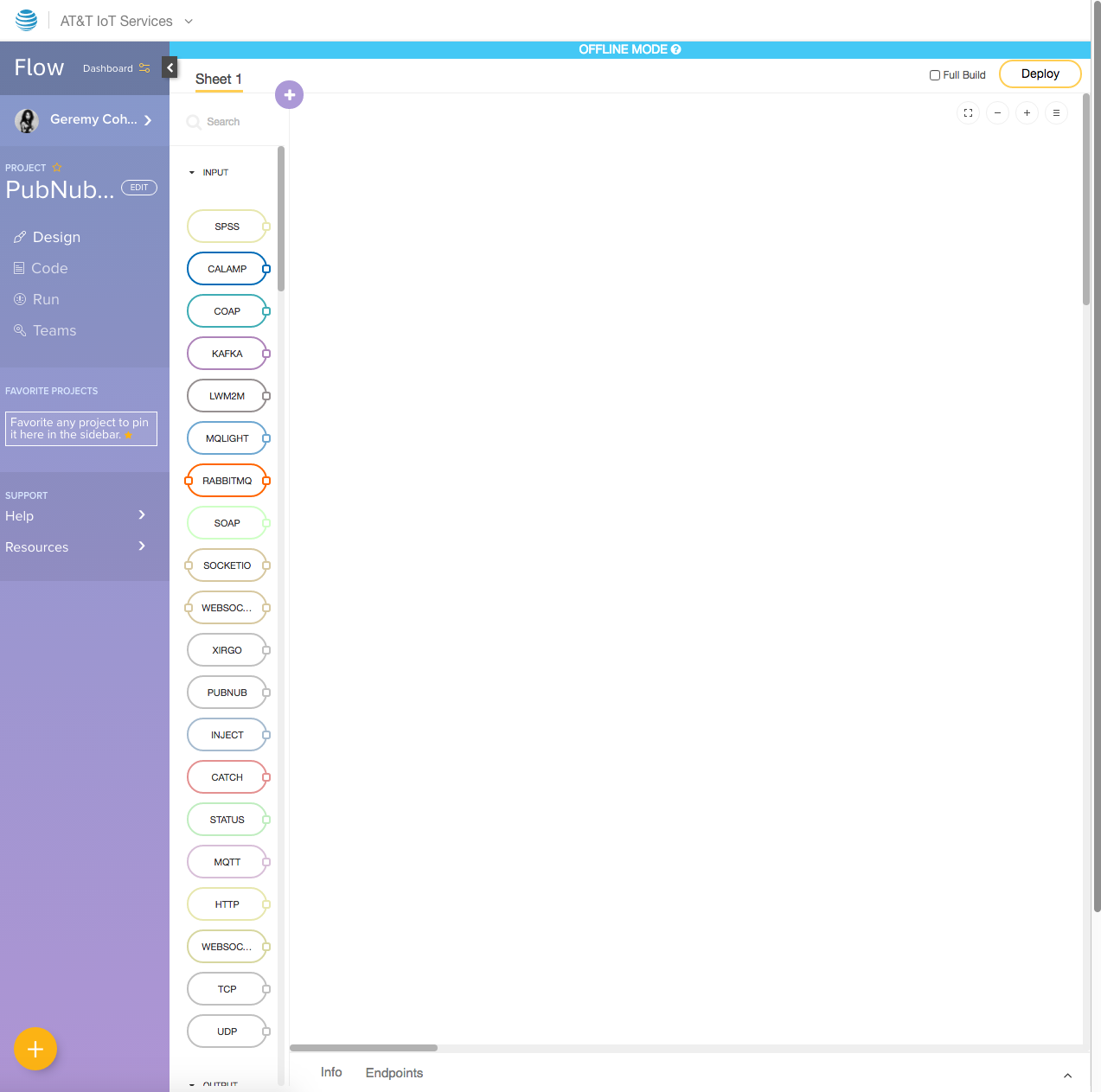
Task: Switch to the Endpoints tab
Action: pyautogui.click(x=394, y=1073)
